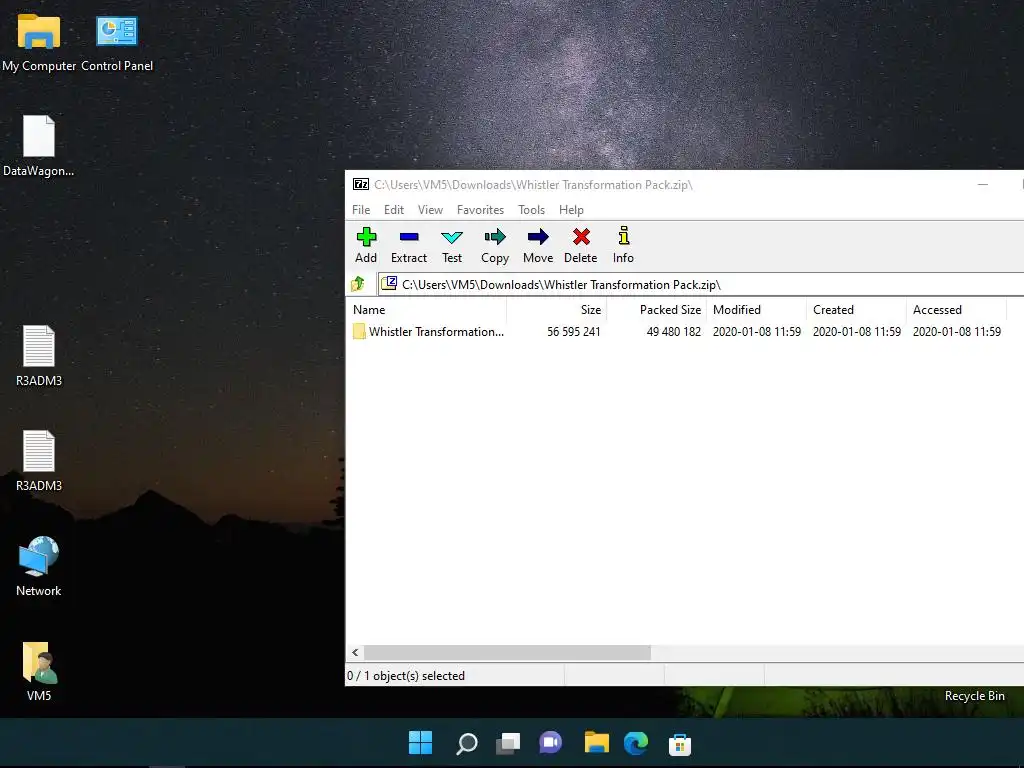Open the Tools menu
Viewport: 1024px width, 768px height.
pyautogui.click(x=531, y=210)
